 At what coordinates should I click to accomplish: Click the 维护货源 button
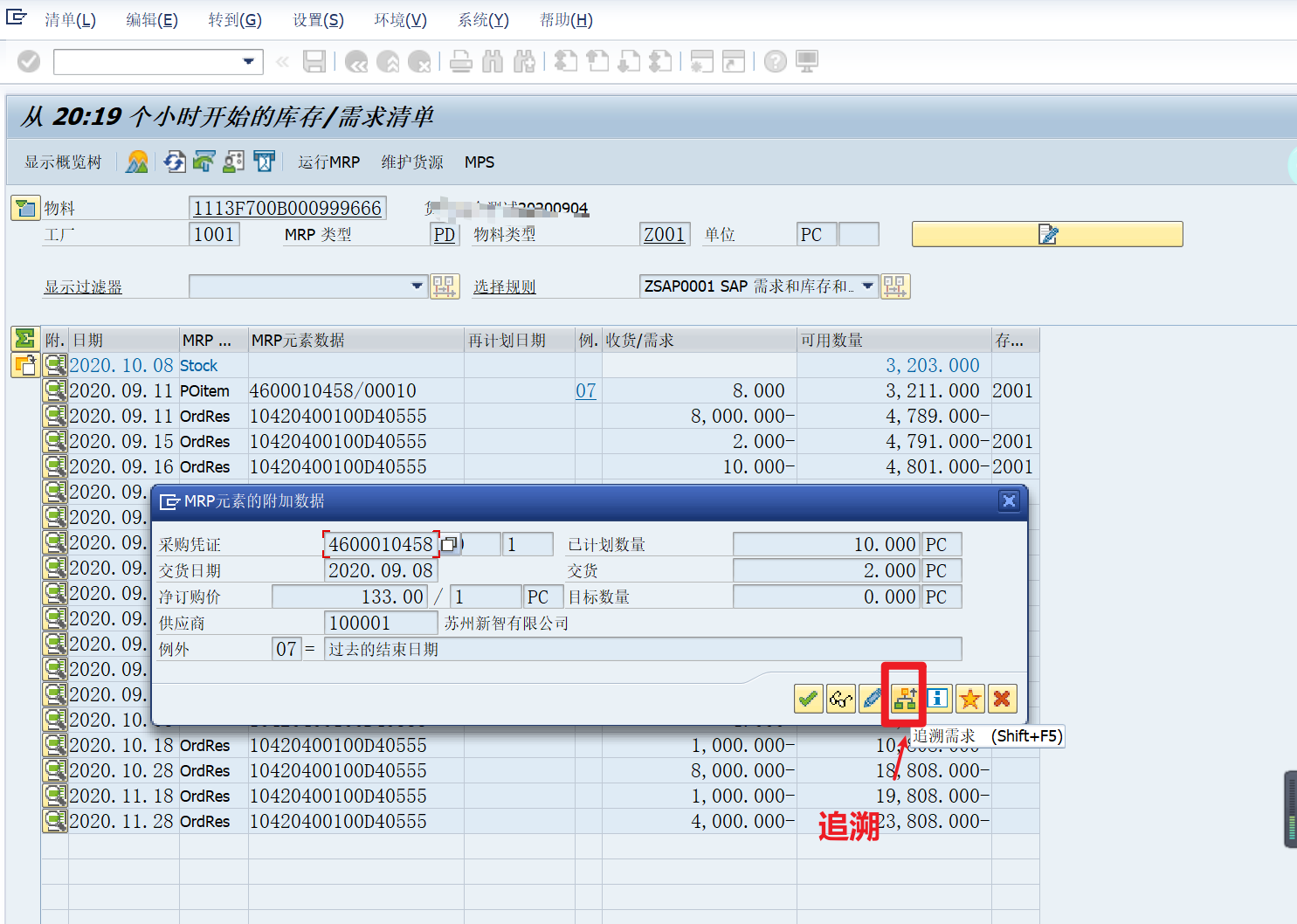[x=411, y=162]
